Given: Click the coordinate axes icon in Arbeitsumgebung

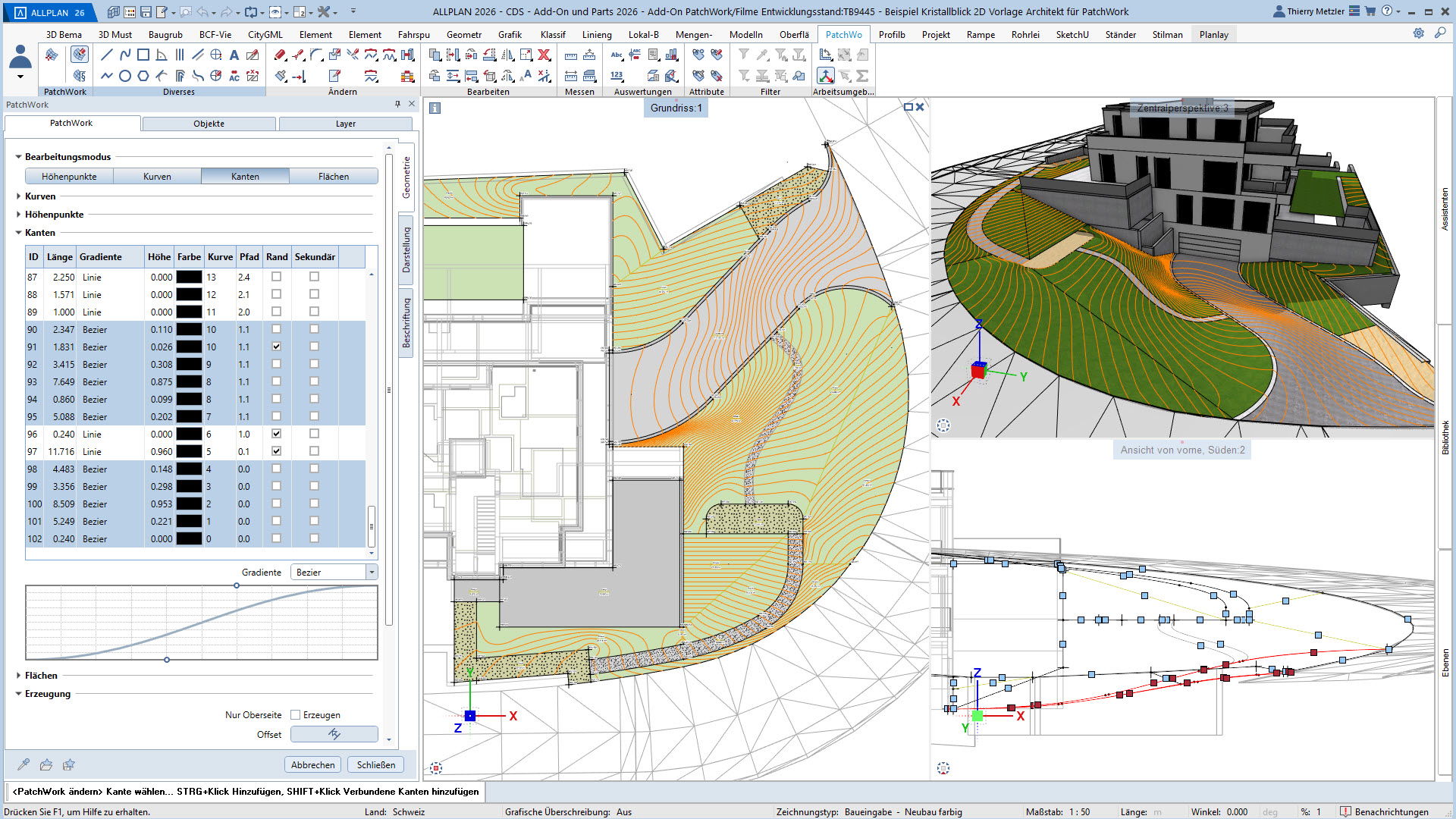Looking at the screenshot, I should [825, 76].
